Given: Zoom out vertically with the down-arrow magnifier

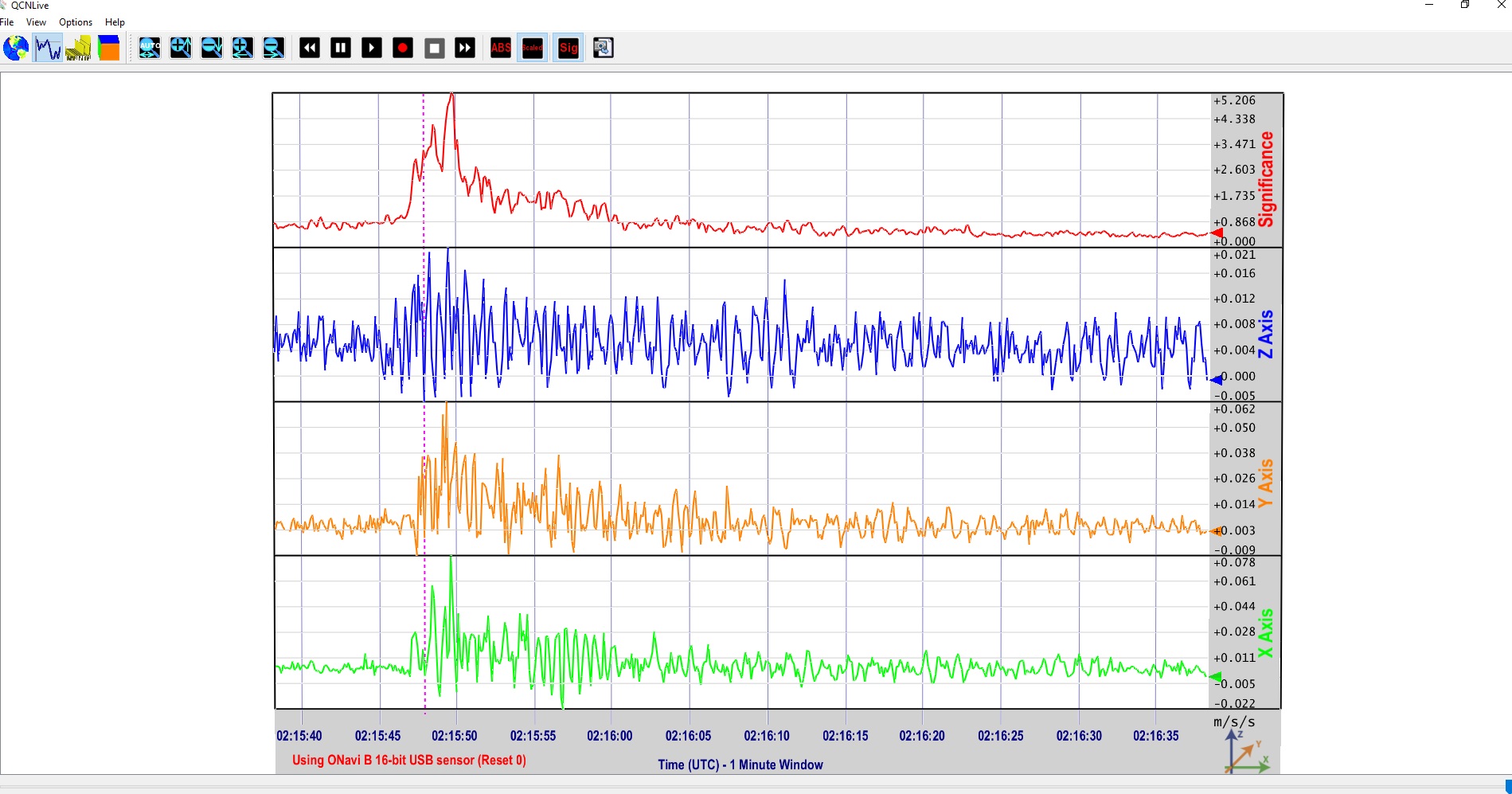Looking at the screenshot, I should 212,48.
